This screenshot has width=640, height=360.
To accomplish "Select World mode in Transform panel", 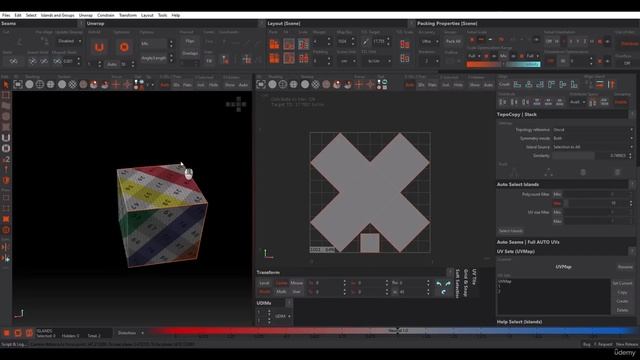I will pyautogui.click(x=264, y=292).
